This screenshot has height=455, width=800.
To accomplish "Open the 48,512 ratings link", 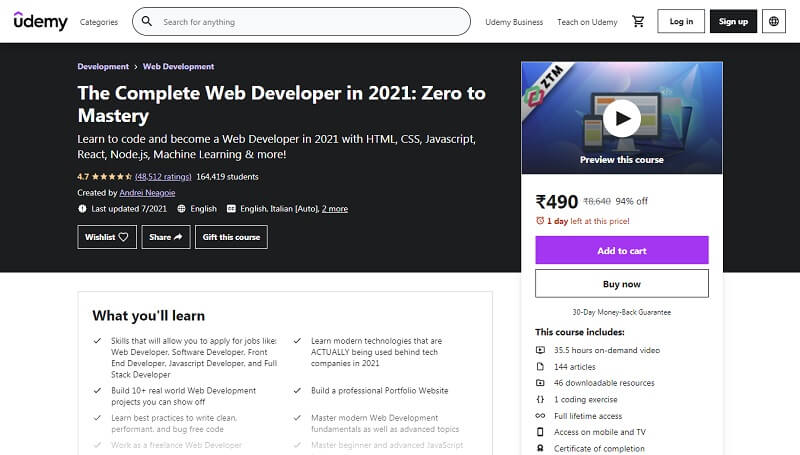I will (x=163, y=177).
